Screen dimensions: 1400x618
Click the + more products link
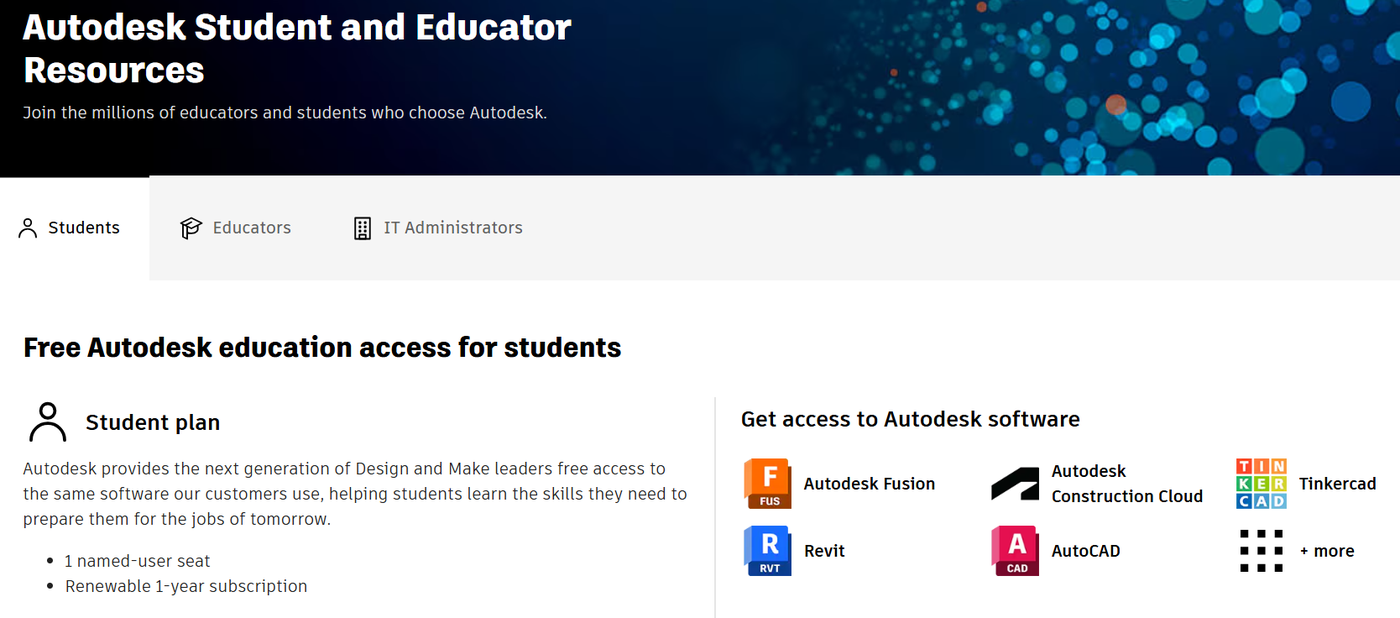point(1327,551)
